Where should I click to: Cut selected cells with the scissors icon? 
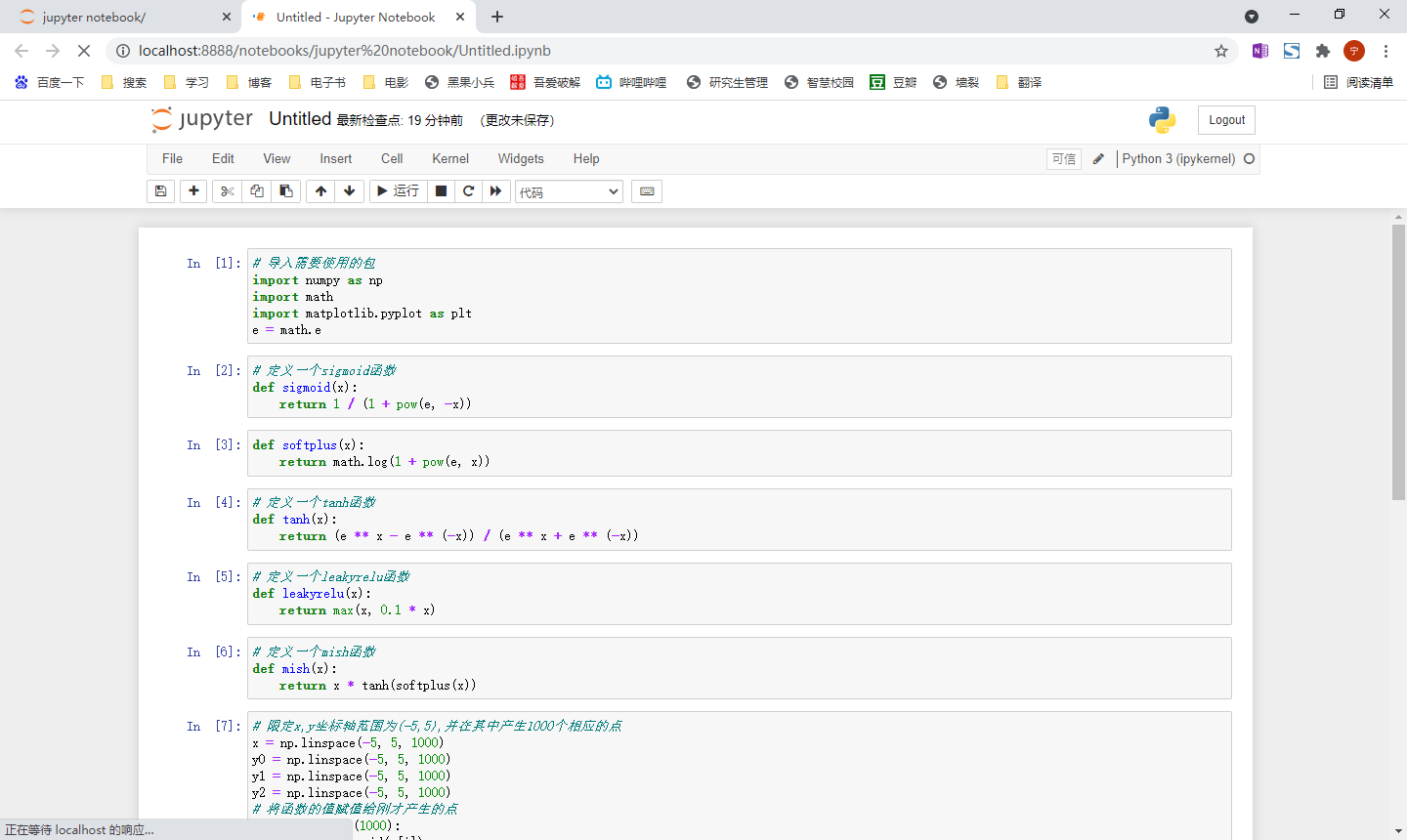[228, 191]
